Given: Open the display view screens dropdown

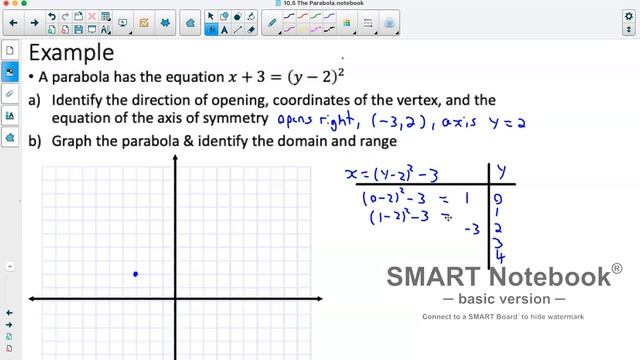Looking at the screenshot, I should (123, 23).
